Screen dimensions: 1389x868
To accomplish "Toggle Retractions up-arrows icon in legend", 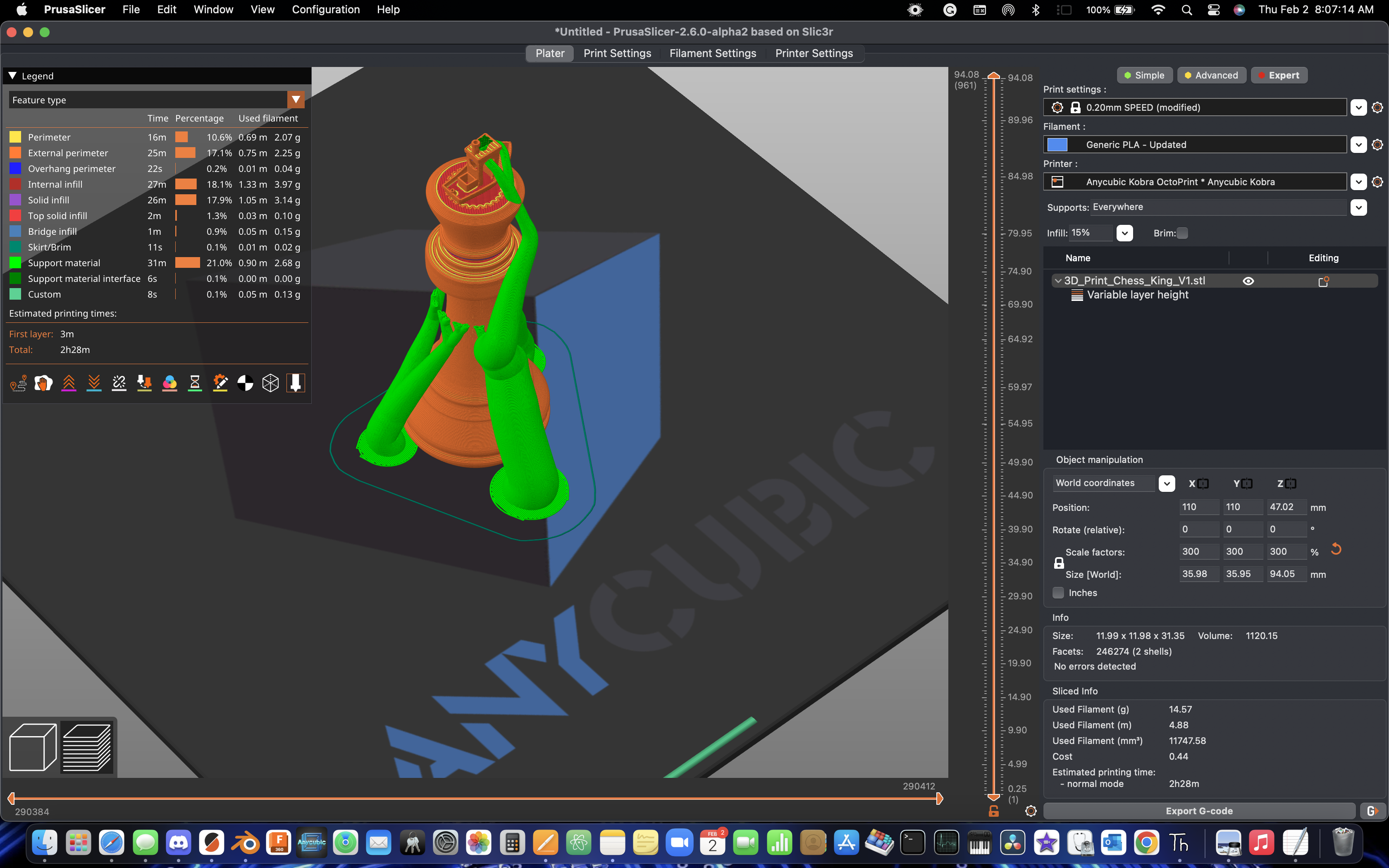I will click(69, 383).
